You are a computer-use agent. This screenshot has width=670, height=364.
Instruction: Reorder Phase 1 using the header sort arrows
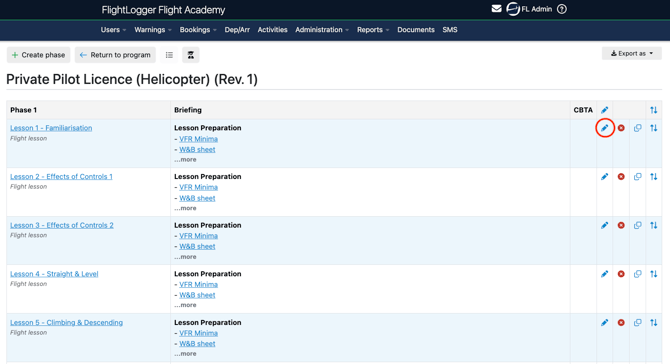tap(654, 110)
